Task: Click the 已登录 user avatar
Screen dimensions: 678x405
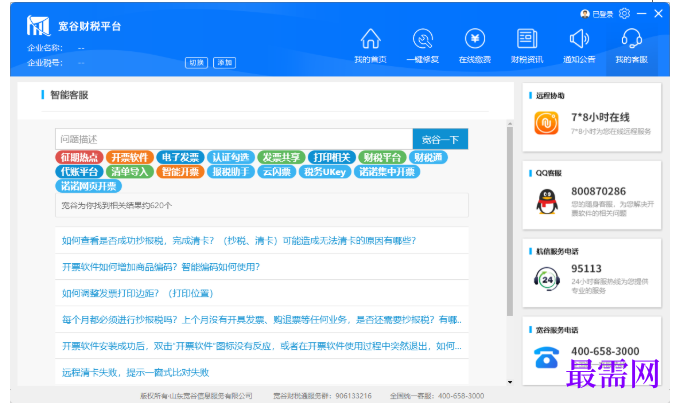Action: (585, 14)
